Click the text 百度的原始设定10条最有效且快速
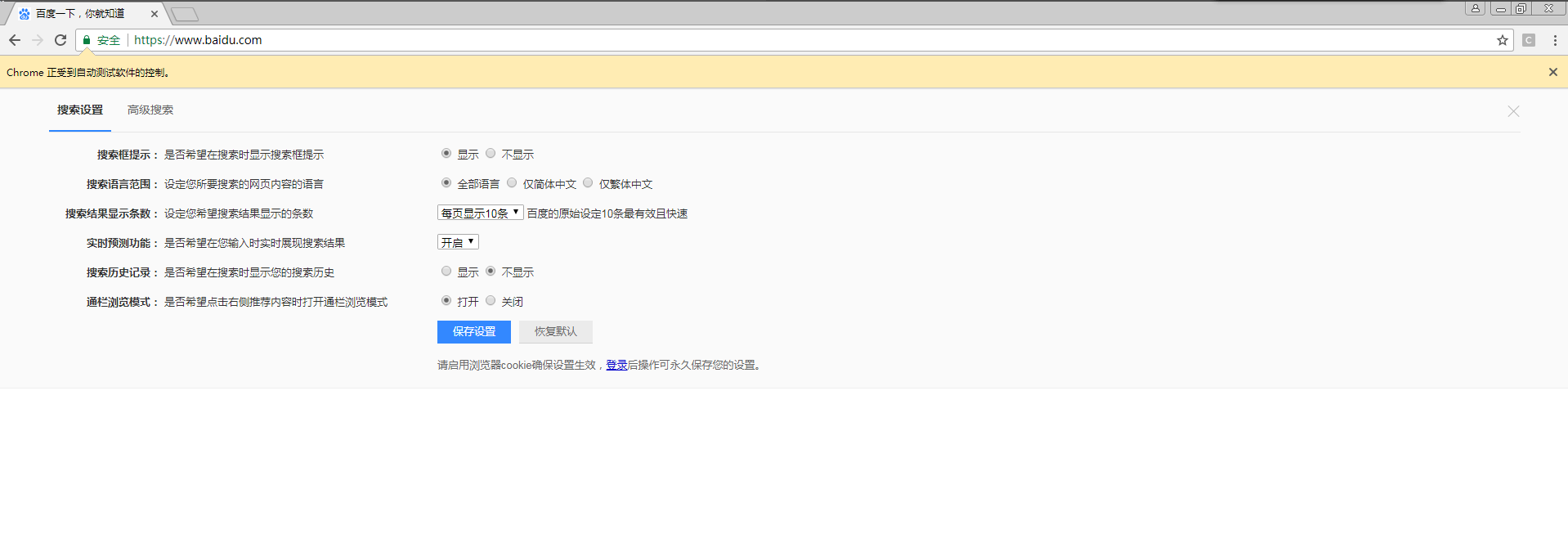 pyautogui.click(x=607, y=213)
